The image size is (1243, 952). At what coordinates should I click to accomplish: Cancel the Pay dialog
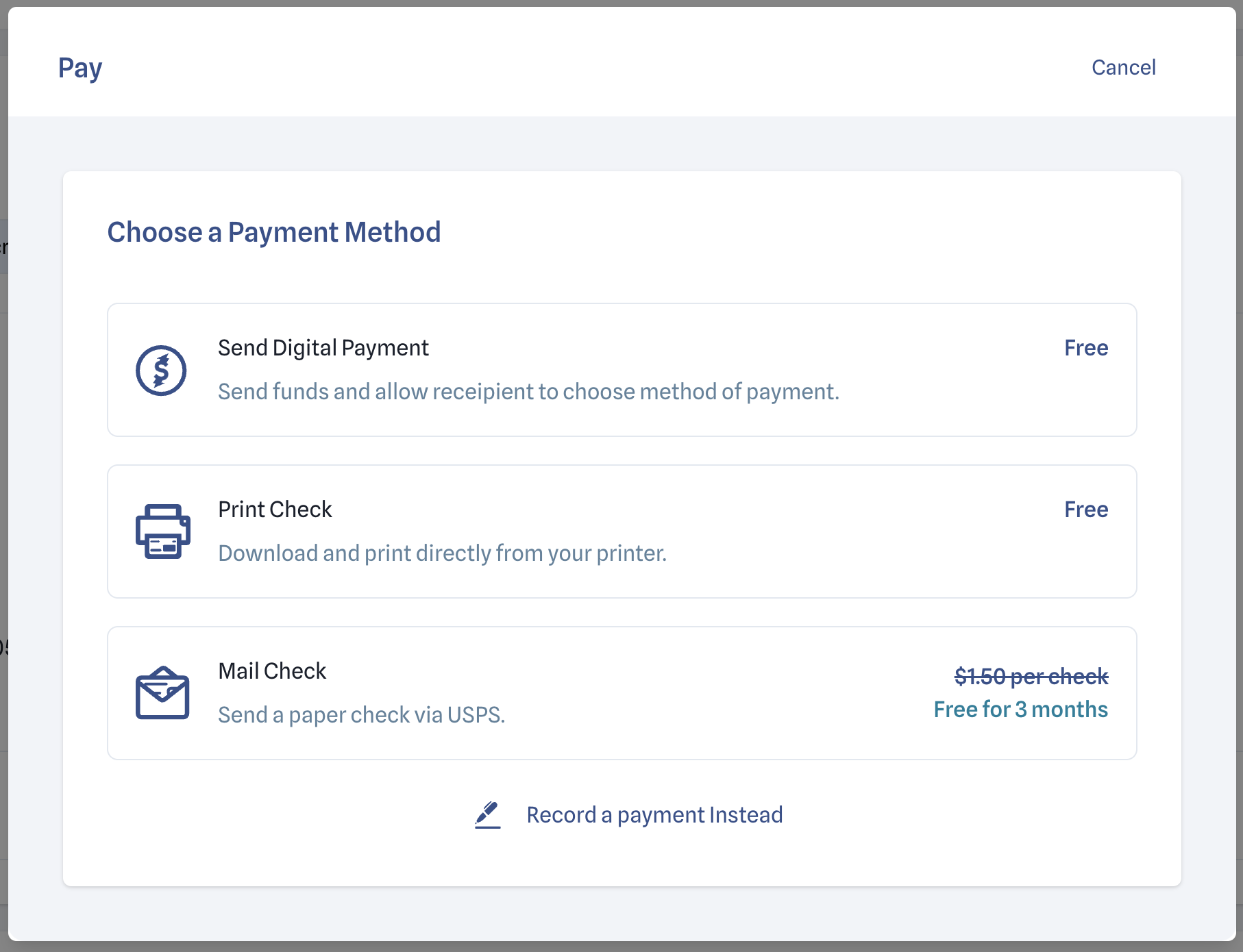click(1123, 67)
